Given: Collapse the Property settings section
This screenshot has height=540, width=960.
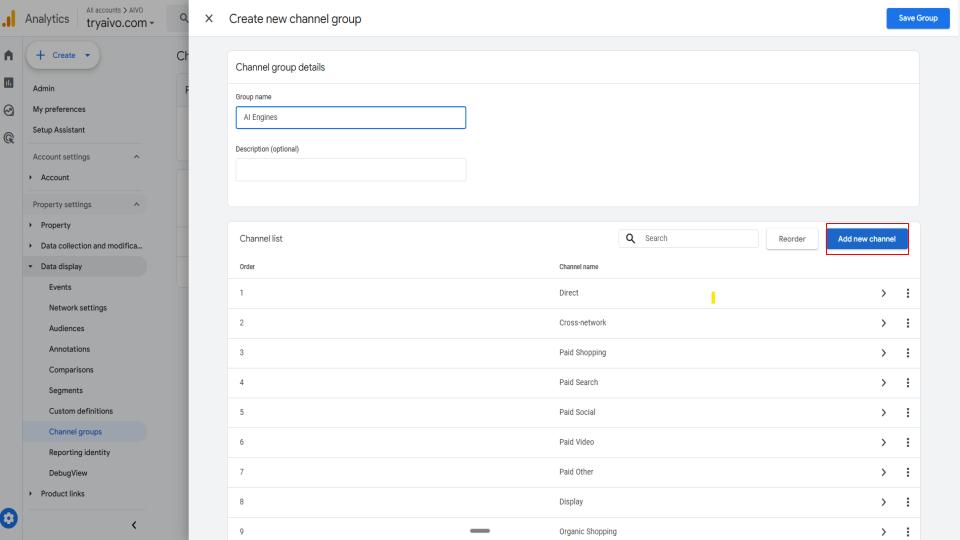Looking at the screenshot, I should tap(137, 204).
